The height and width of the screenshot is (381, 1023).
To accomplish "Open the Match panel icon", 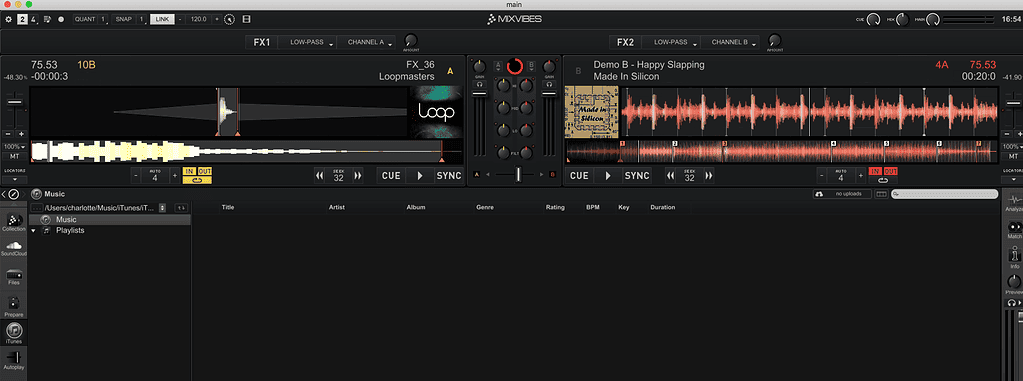I will pyautogui.click(x=1014, y=229).
